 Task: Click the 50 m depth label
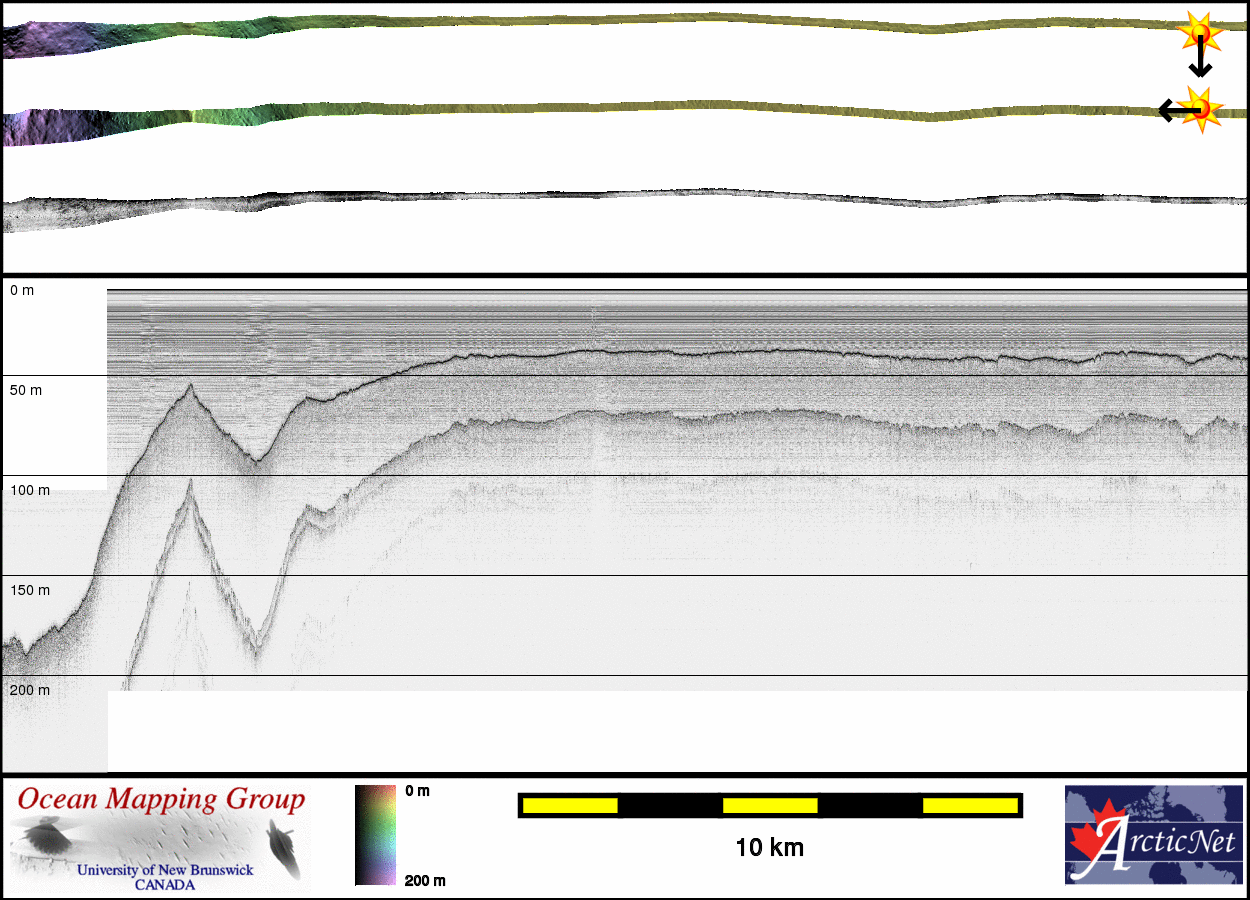(x=26, y=390)
